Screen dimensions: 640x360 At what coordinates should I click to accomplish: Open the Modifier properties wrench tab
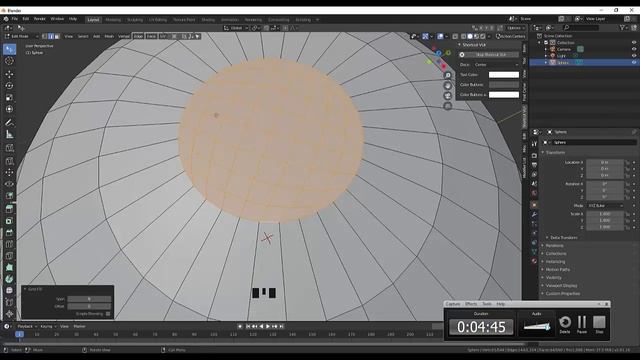click(x=534, y=215)
